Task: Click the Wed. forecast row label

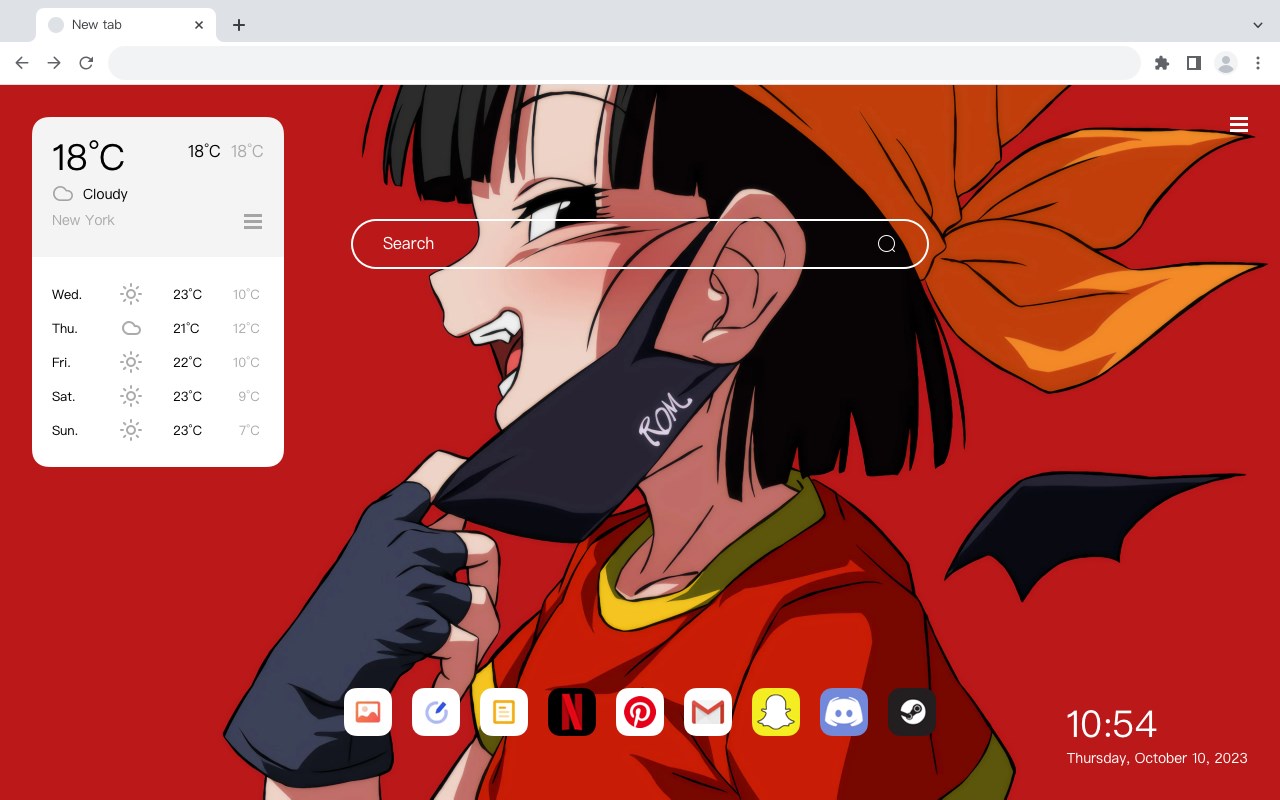Action: point(67,294)
